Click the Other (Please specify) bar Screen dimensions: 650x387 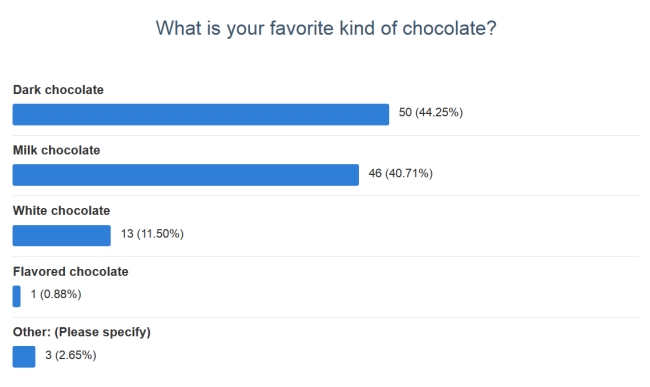[24, 357]
